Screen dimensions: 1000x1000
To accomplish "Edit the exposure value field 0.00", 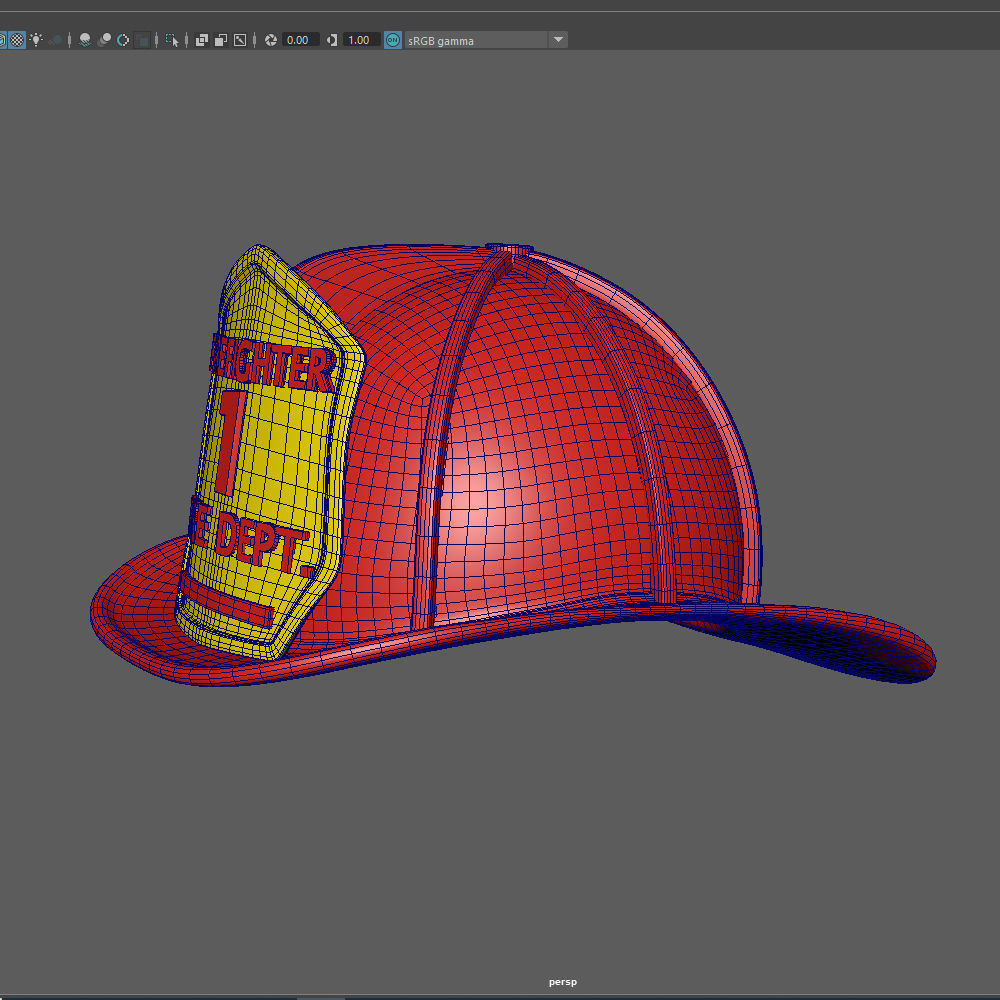I will tap(300, 40).
